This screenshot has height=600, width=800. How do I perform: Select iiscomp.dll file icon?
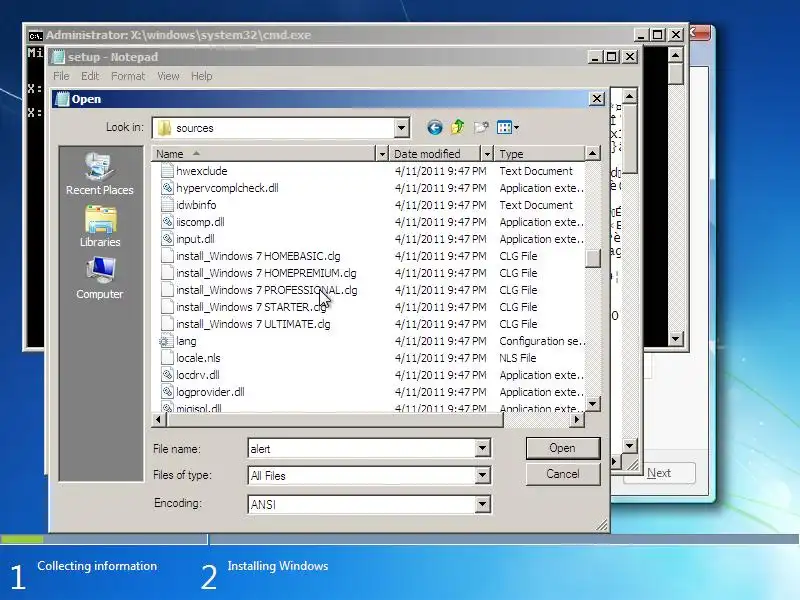tap(167, 222)
